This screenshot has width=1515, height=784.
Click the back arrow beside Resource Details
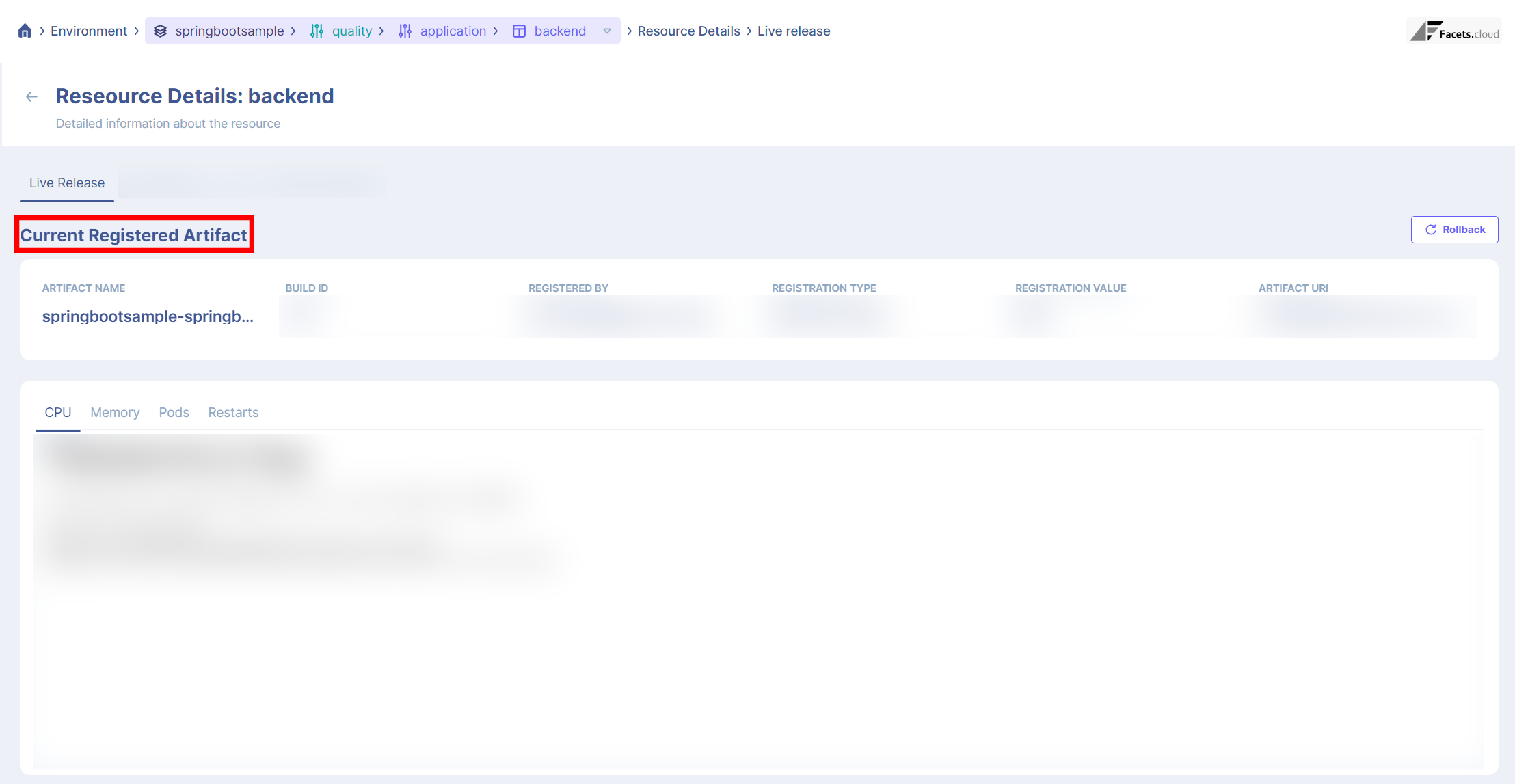[31, 96]
